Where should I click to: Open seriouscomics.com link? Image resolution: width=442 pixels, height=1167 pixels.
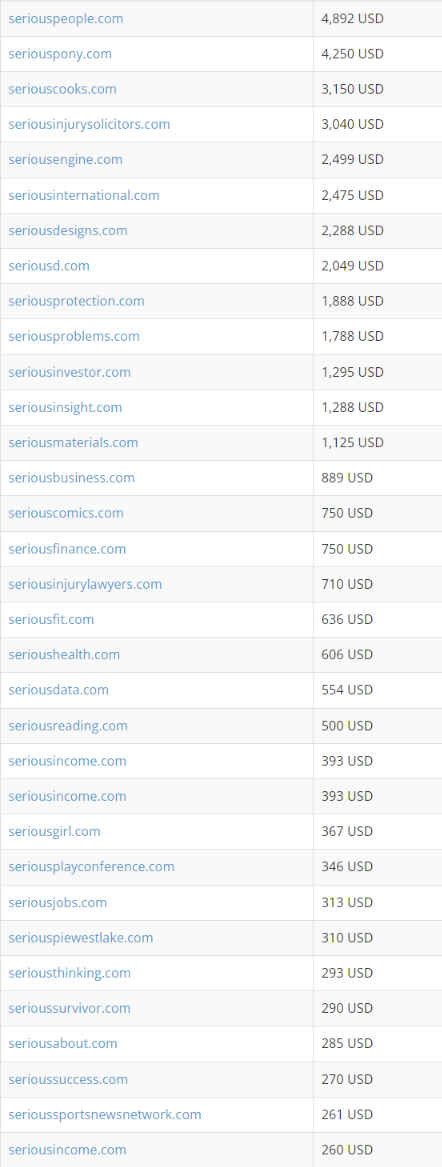point(66,514)
